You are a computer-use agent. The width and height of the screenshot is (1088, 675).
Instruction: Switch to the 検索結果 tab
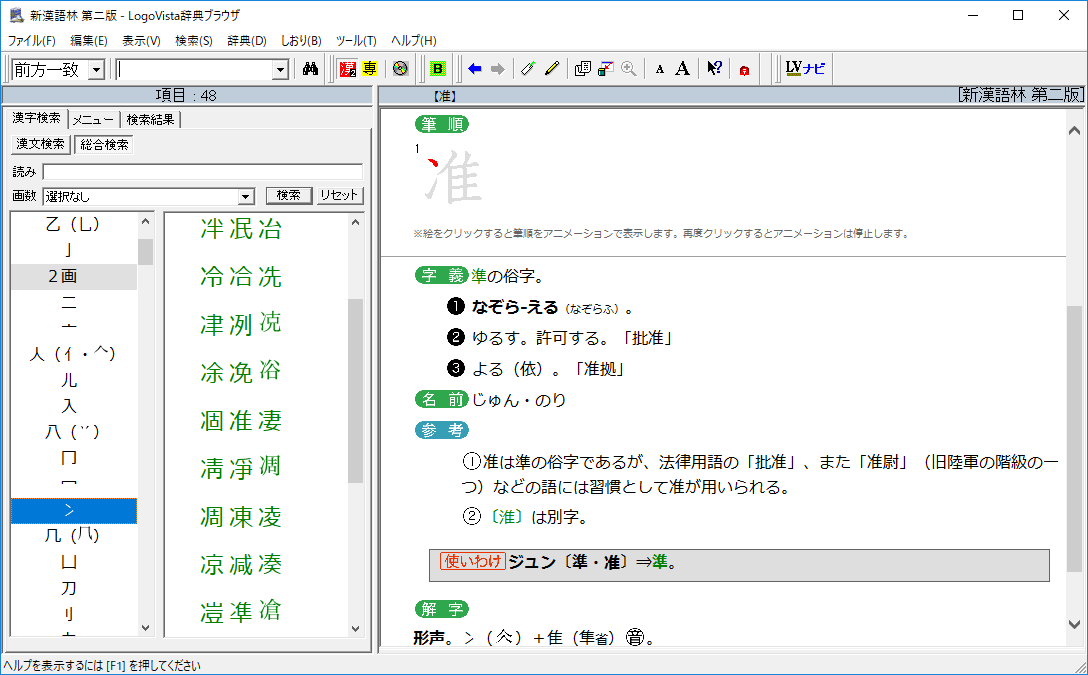pyautogui.click(x=150, y=119)
